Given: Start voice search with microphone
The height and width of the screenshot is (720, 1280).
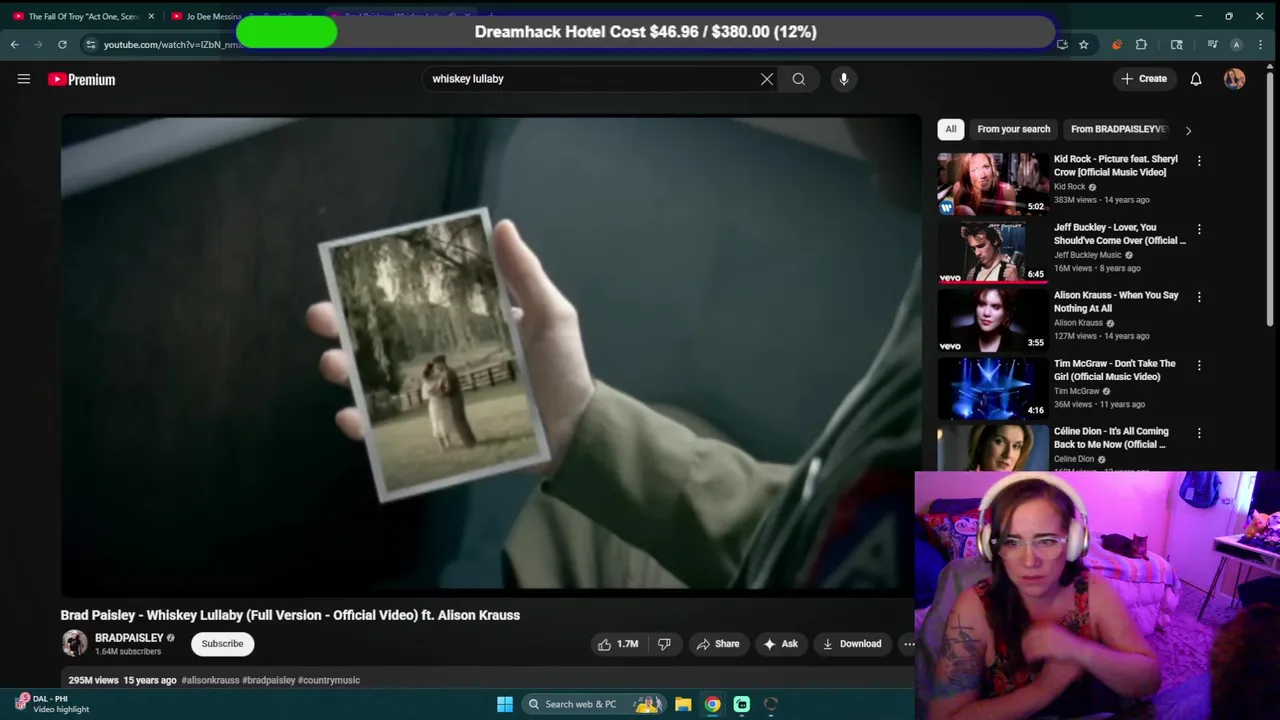Looking at the screenshot, I should click(x=844, y=79).
